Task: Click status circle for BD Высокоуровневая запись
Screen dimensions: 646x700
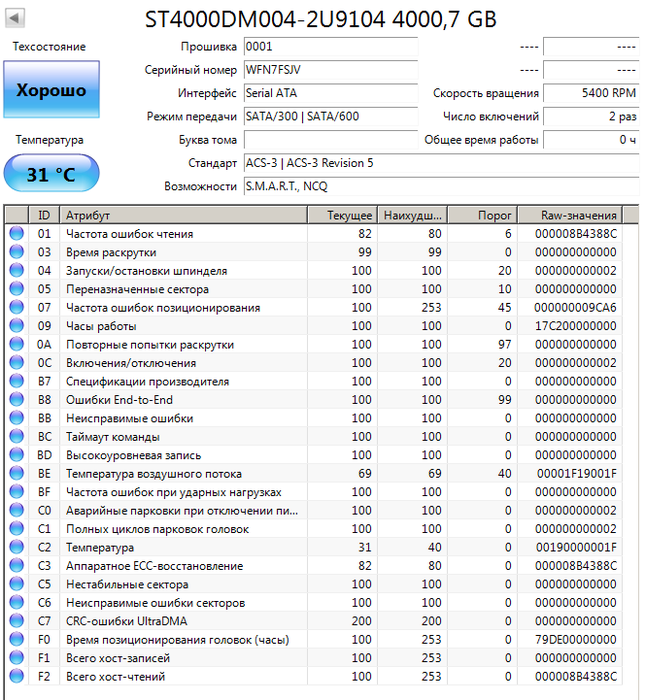Action: (17, 455)
